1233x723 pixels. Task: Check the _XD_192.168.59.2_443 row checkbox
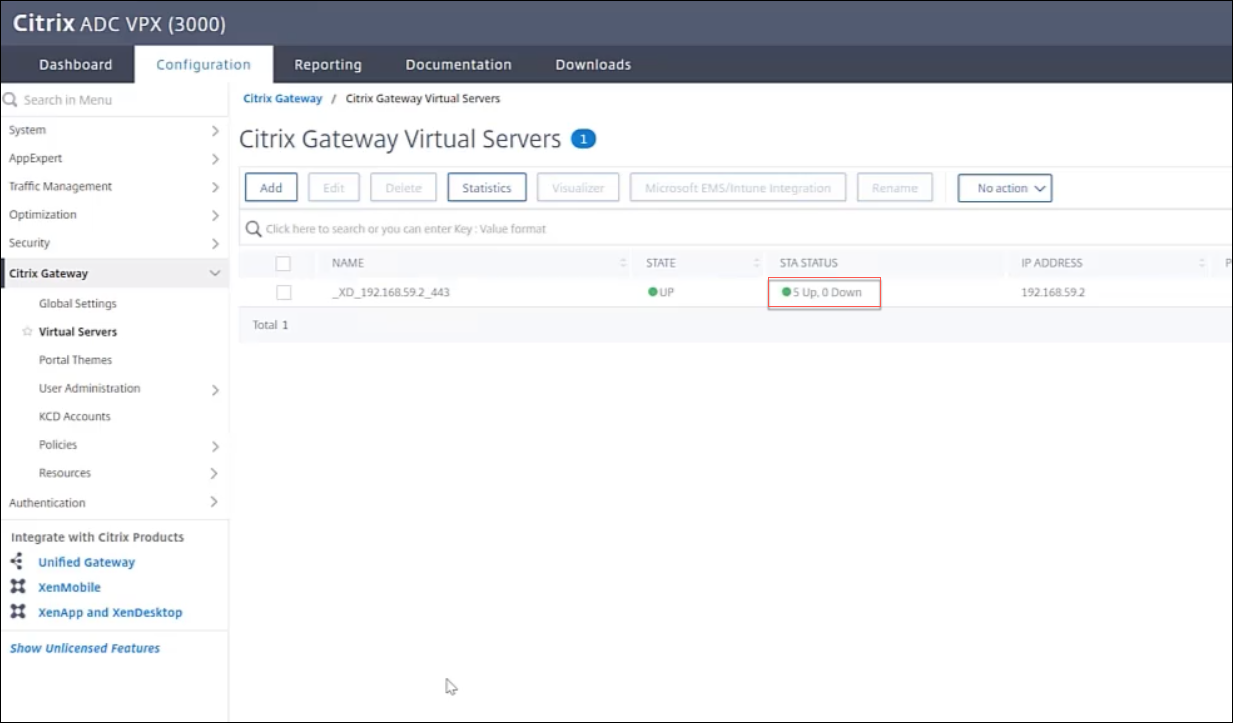(x=283, y=293)
